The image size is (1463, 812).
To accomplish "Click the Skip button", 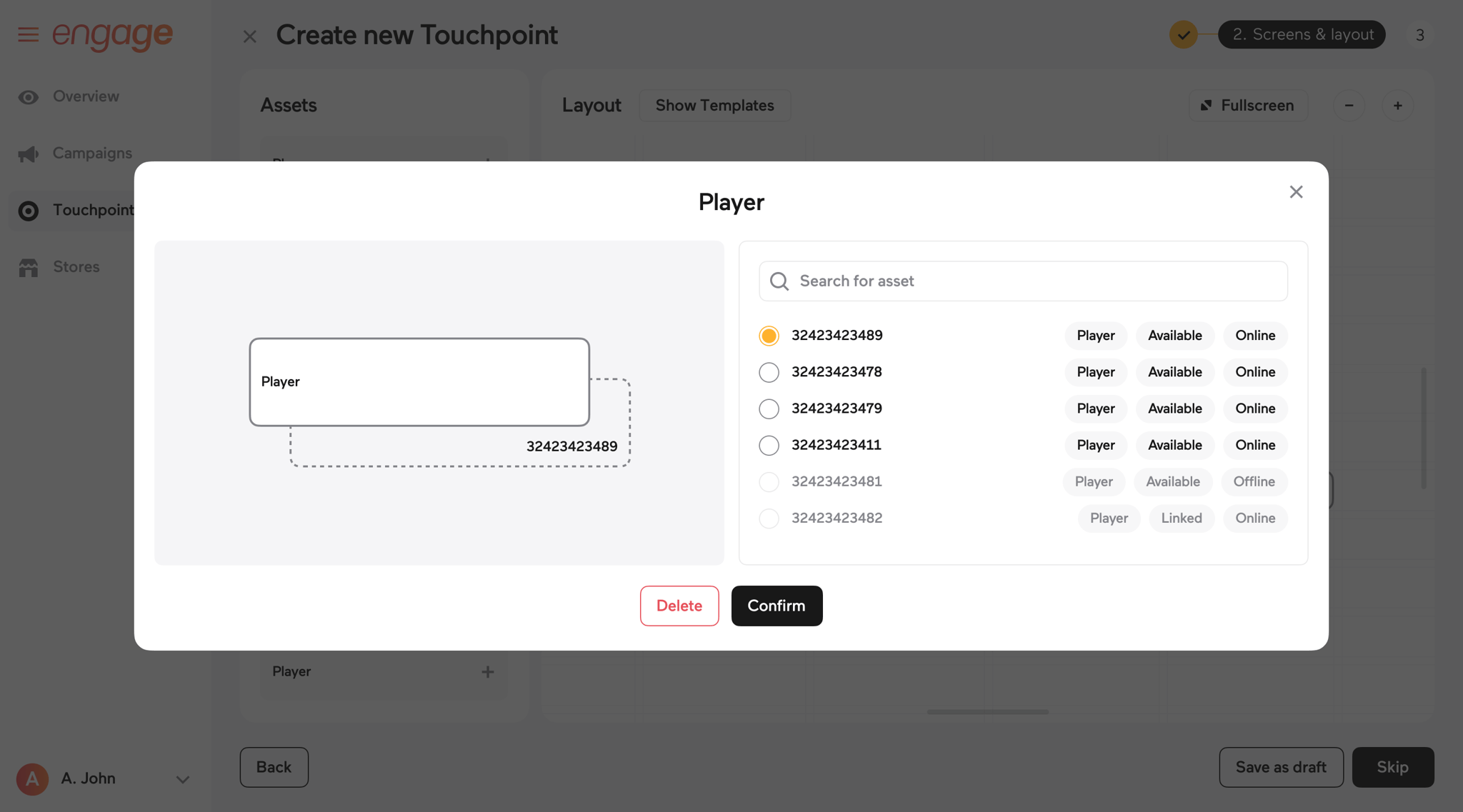I will pos(1392,767).
